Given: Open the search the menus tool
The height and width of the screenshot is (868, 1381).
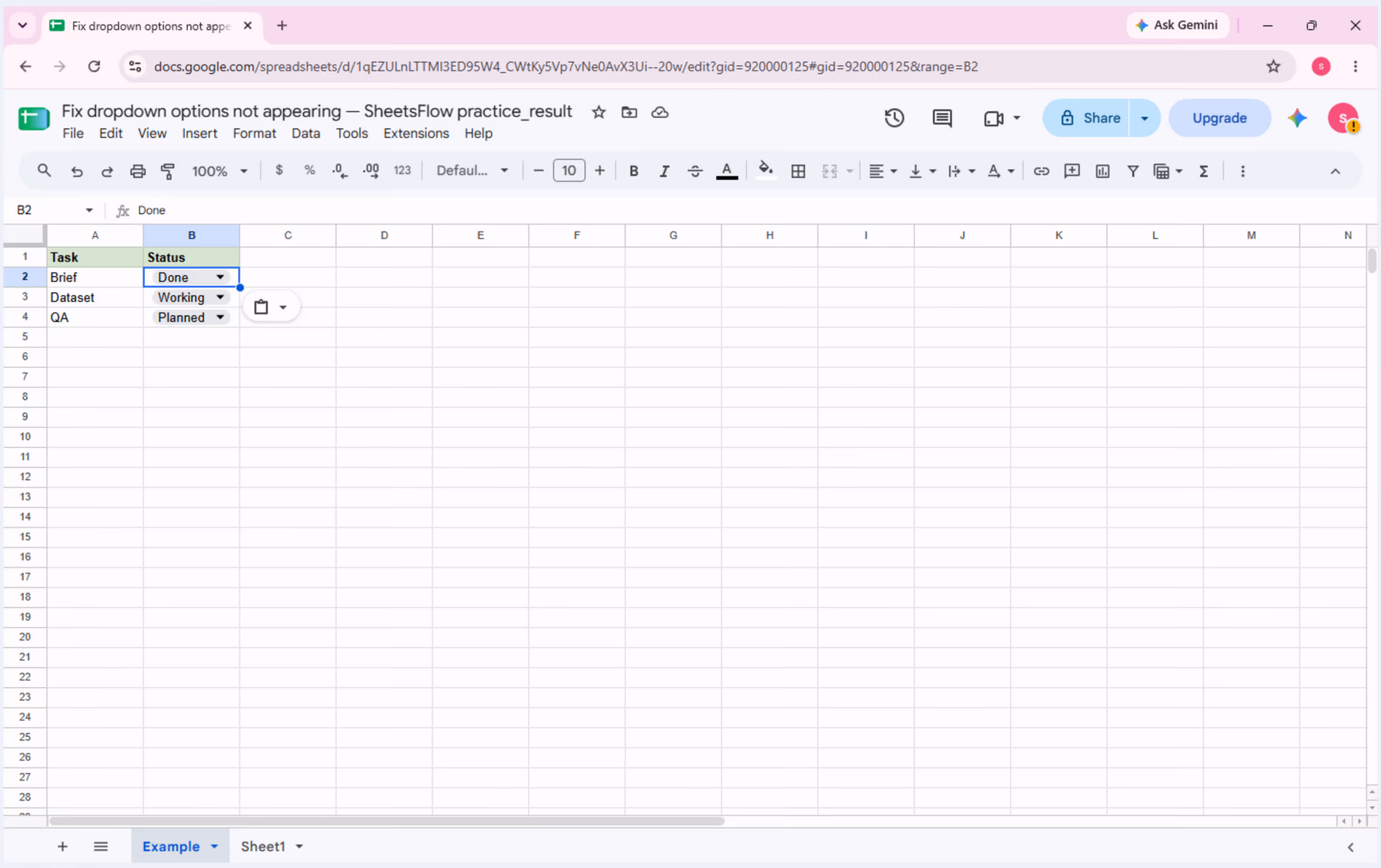Looking at the screenshot, I should [44, 171].
